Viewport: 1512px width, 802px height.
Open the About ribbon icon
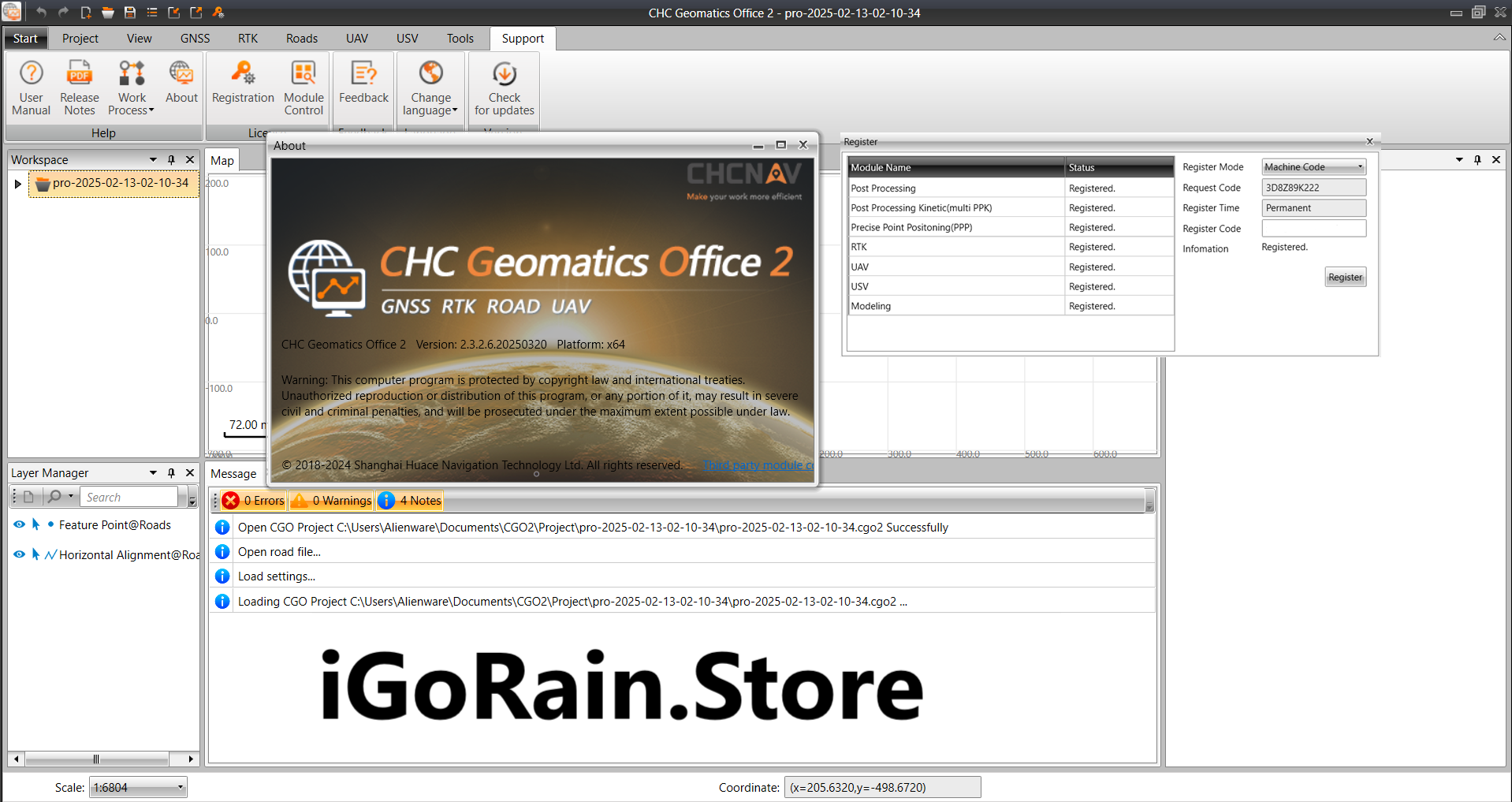[x=181, y=84]
